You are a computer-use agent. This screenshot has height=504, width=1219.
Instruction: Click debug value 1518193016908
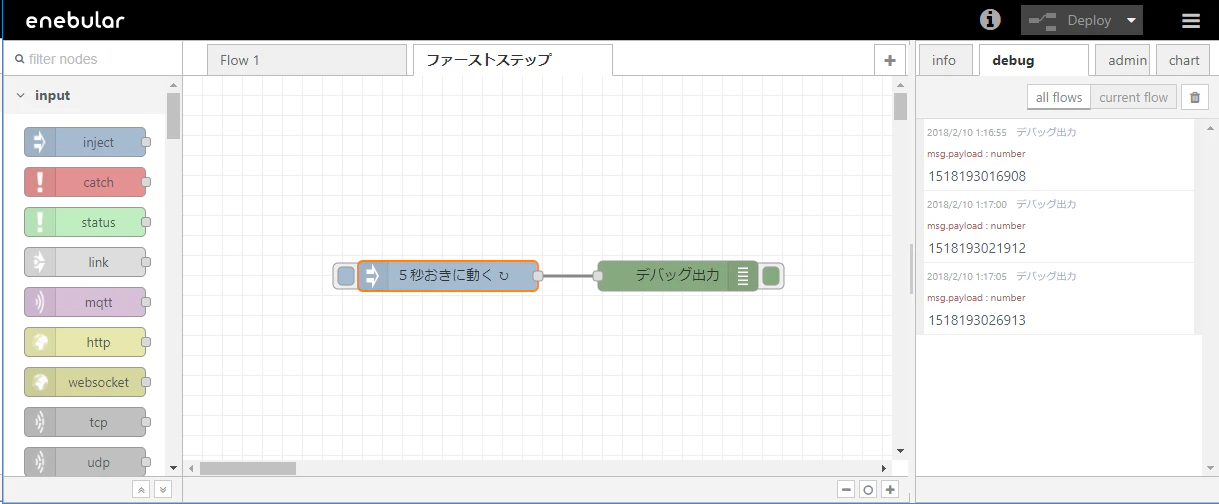(x=977, y=176)
